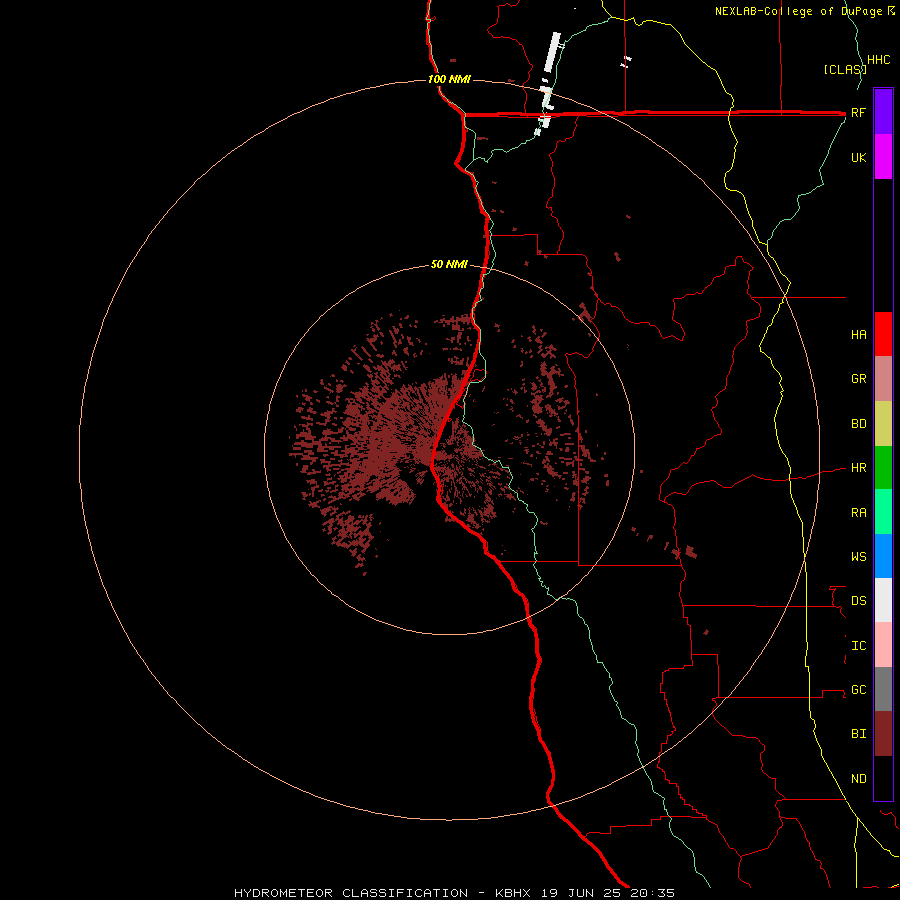
Task: Pick the dark green HR legend swatch
Action: [x=883, y=468]
